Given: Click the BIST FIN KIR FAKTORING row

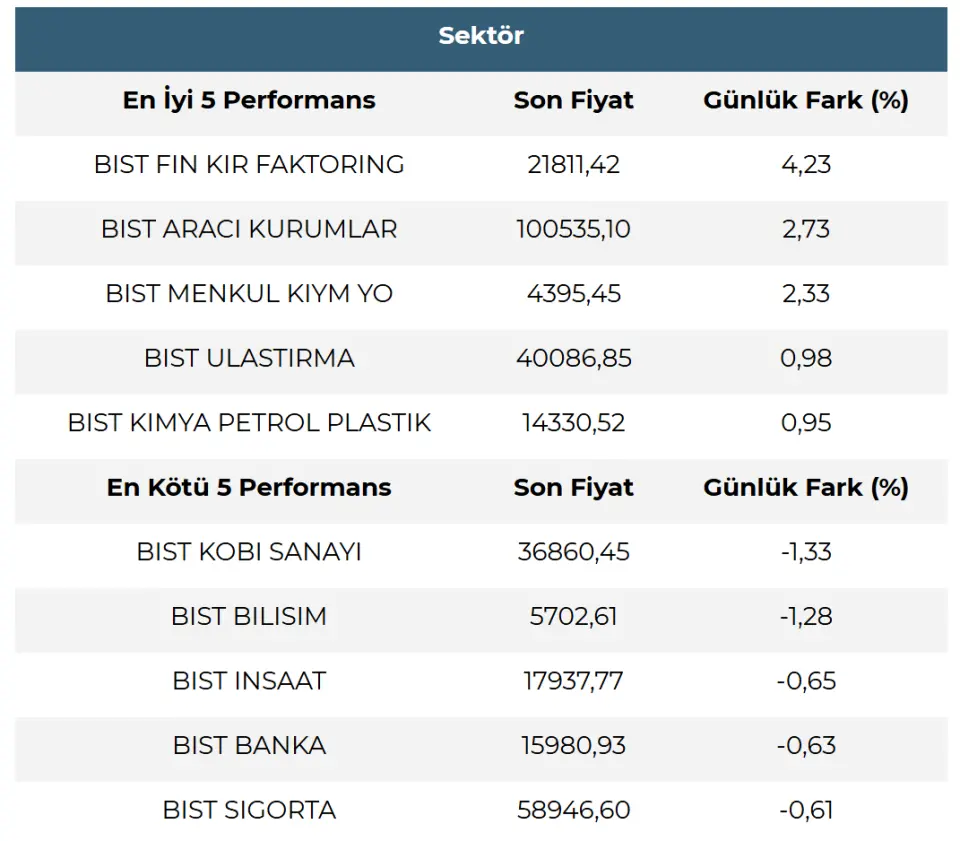Looking at the screenshot, I should 481,165.
